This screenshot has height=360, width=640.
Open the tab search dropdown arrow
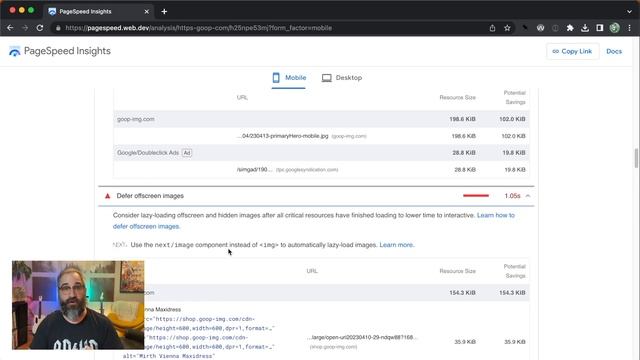pos(629,11)
